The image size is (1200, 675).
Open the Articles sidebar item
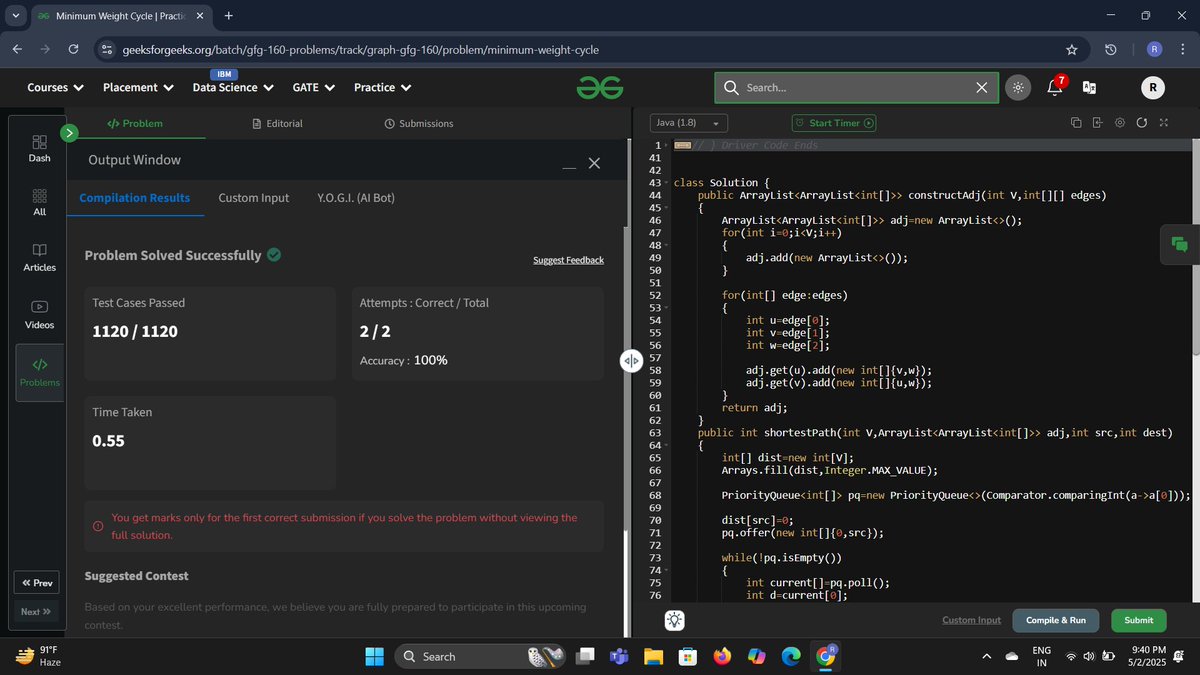[39, 257]
